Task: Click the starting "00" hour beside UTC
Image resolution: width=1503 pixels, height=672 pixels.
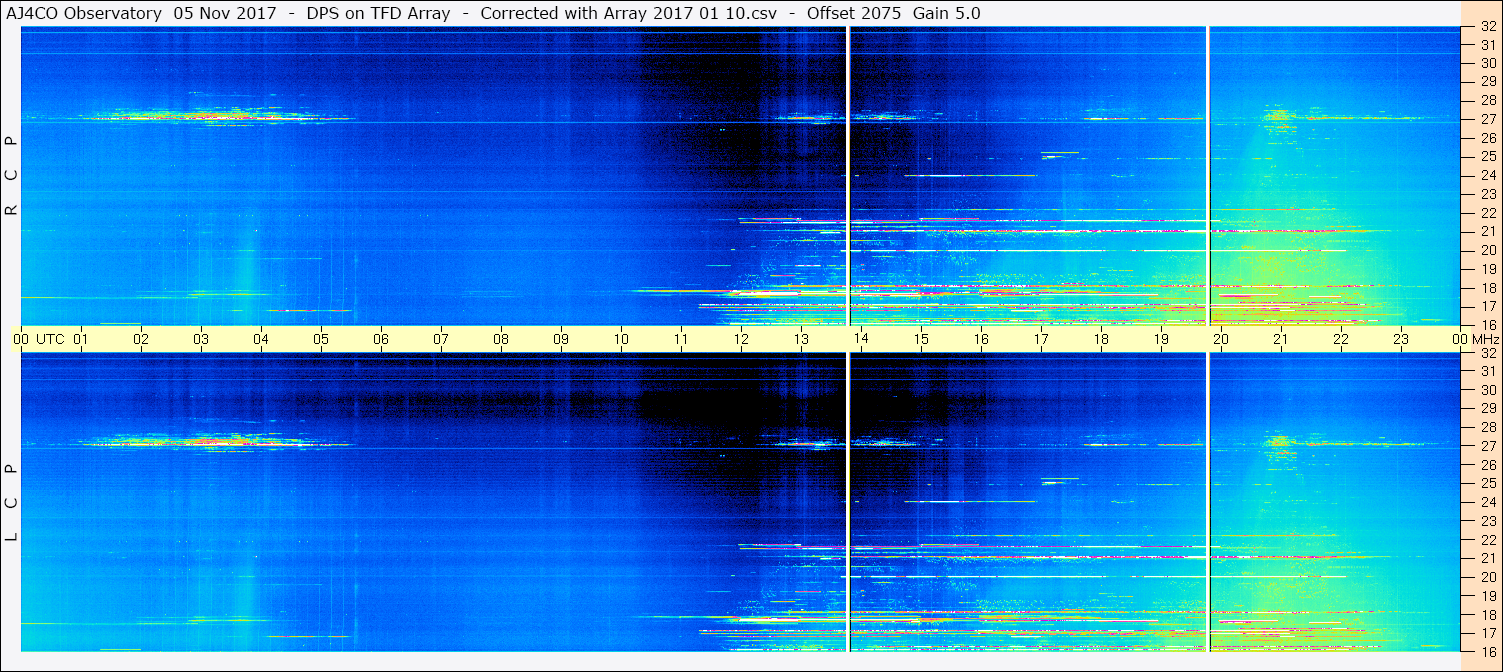Action: 21,339
